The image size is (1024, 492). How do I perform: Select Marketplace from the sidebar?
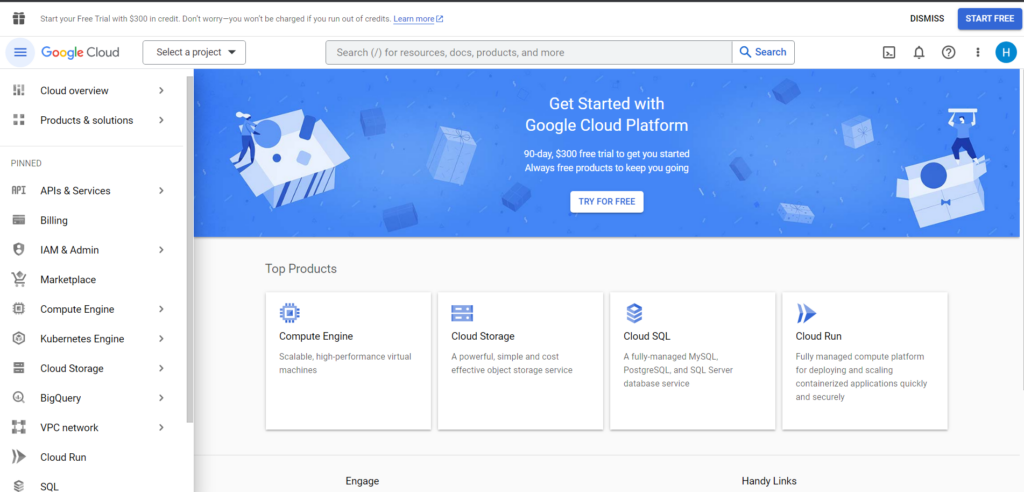[x=68, y=280]
